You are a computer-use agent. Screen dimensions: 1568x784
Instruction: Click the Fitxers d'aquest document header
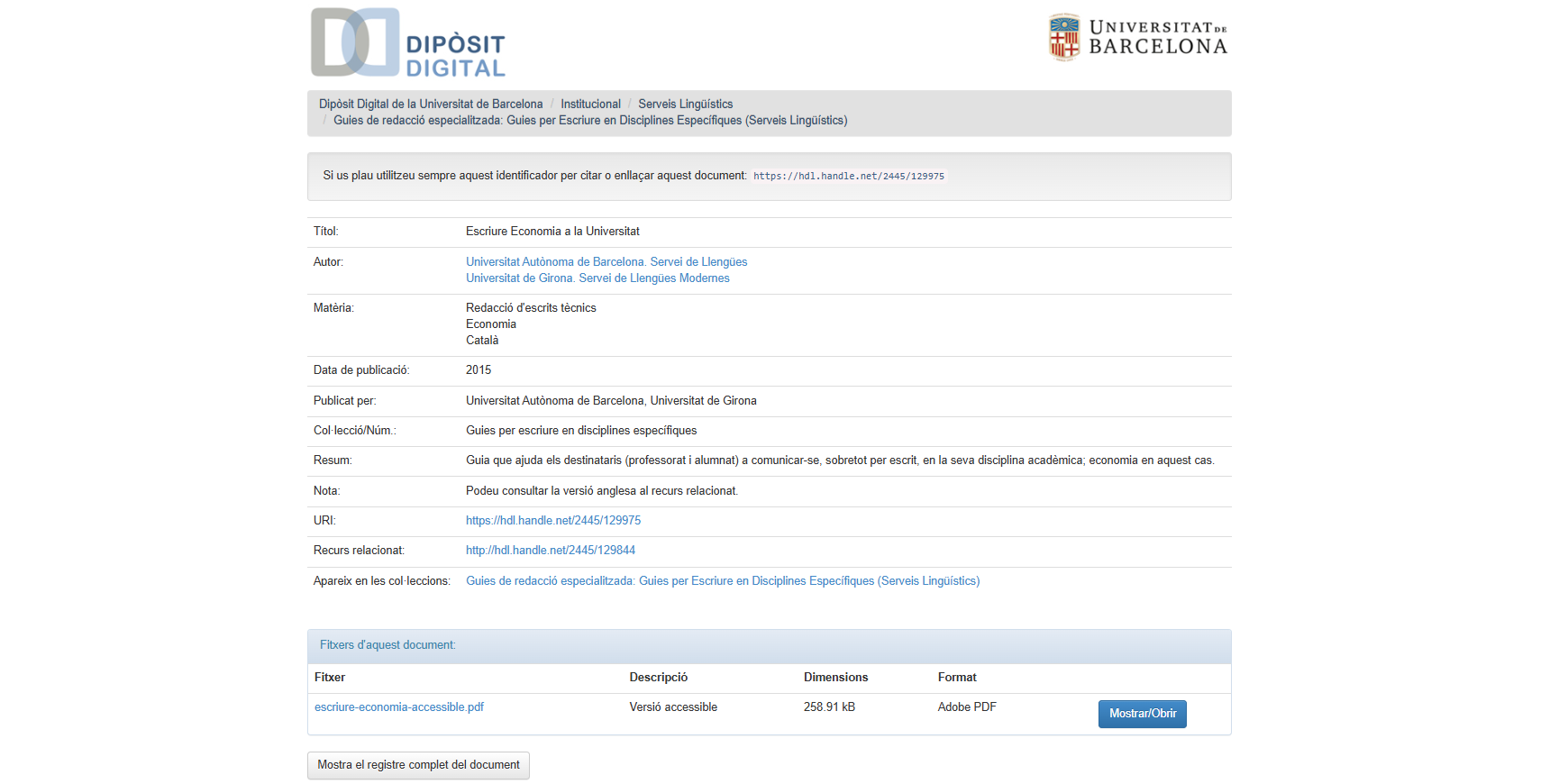click(x=387, y=645)
